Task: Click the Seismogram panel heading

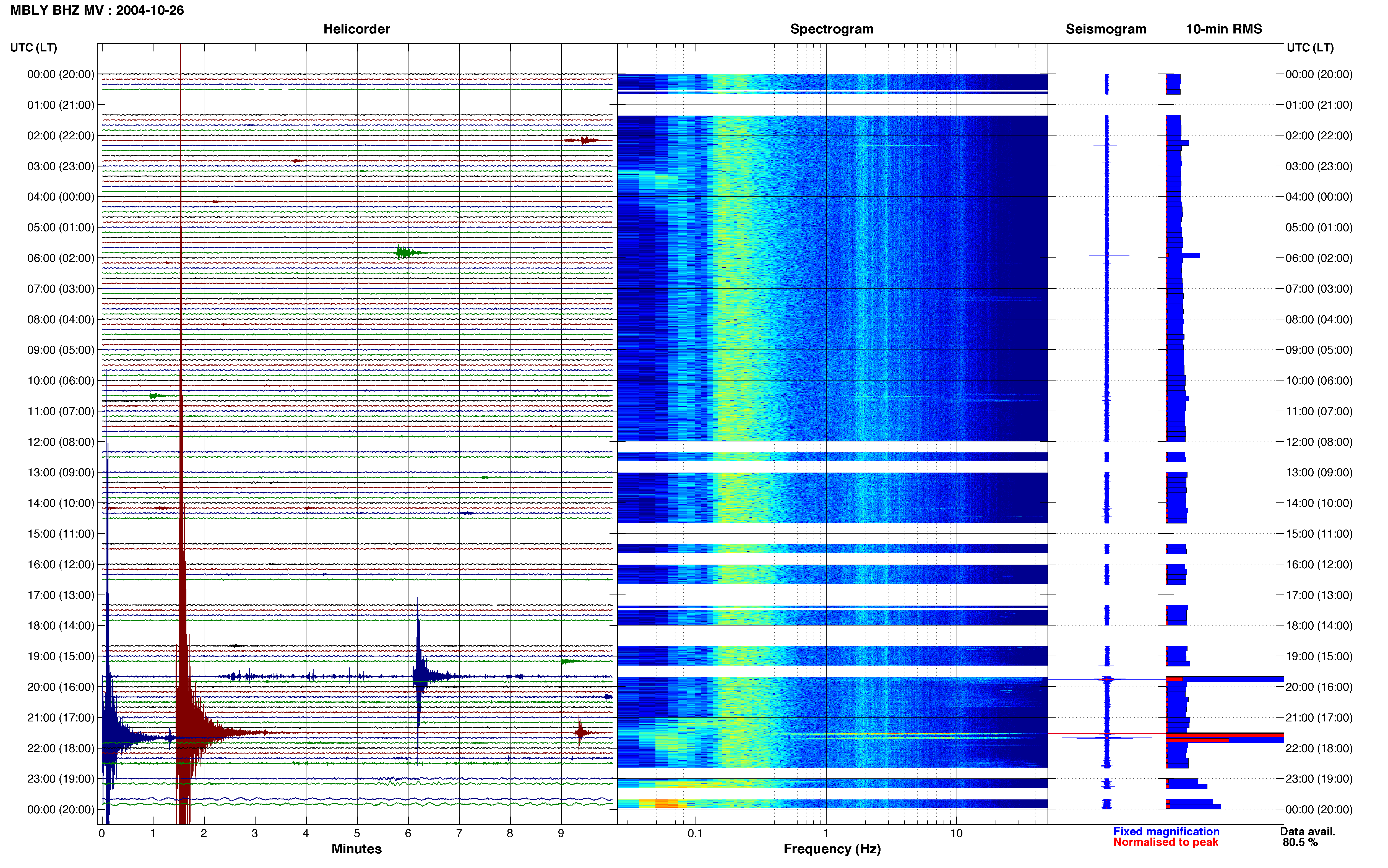Action: point(1106,29)
